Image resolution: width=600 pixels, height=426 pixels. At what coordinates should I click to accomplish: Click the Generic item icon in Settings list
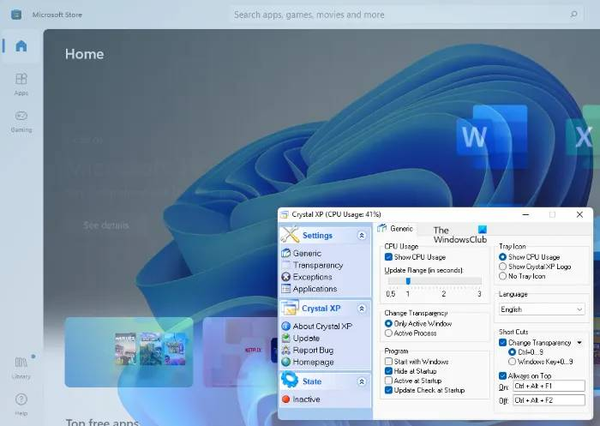pyautogui.click(x=285, y=253)
